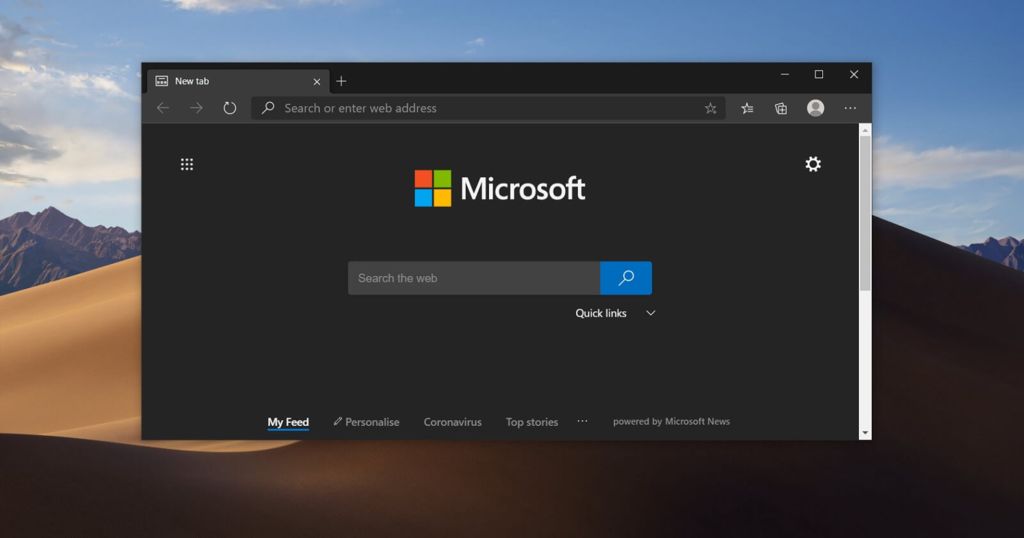Switch to the Coronavirus tab
This screenshot has width=1024, height=538.
click(452, 422)
